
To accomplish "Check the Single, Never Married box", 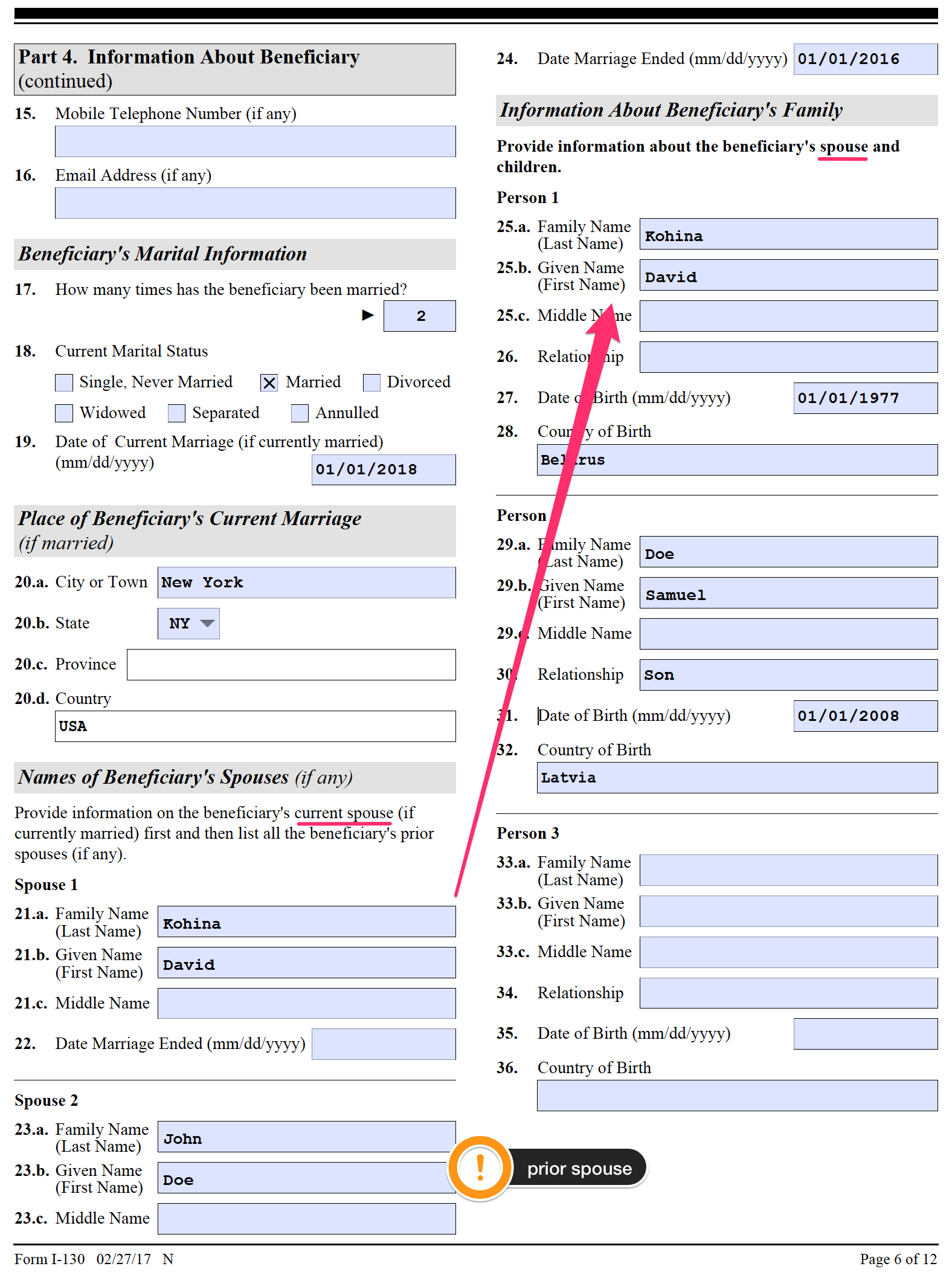I will (64, 382).
